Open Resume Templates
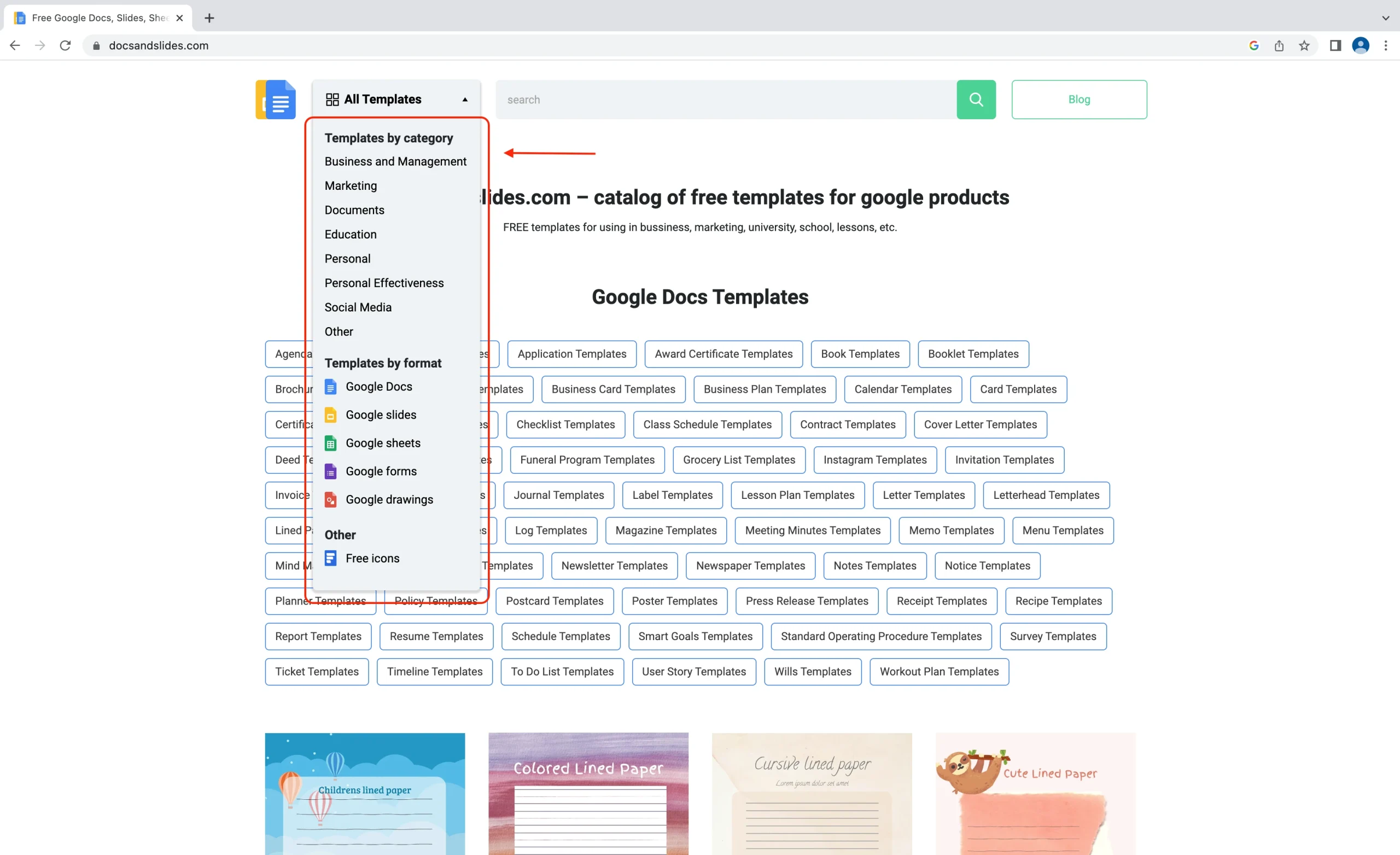Viewport: 1400px width, 855px height. point(436,636)
